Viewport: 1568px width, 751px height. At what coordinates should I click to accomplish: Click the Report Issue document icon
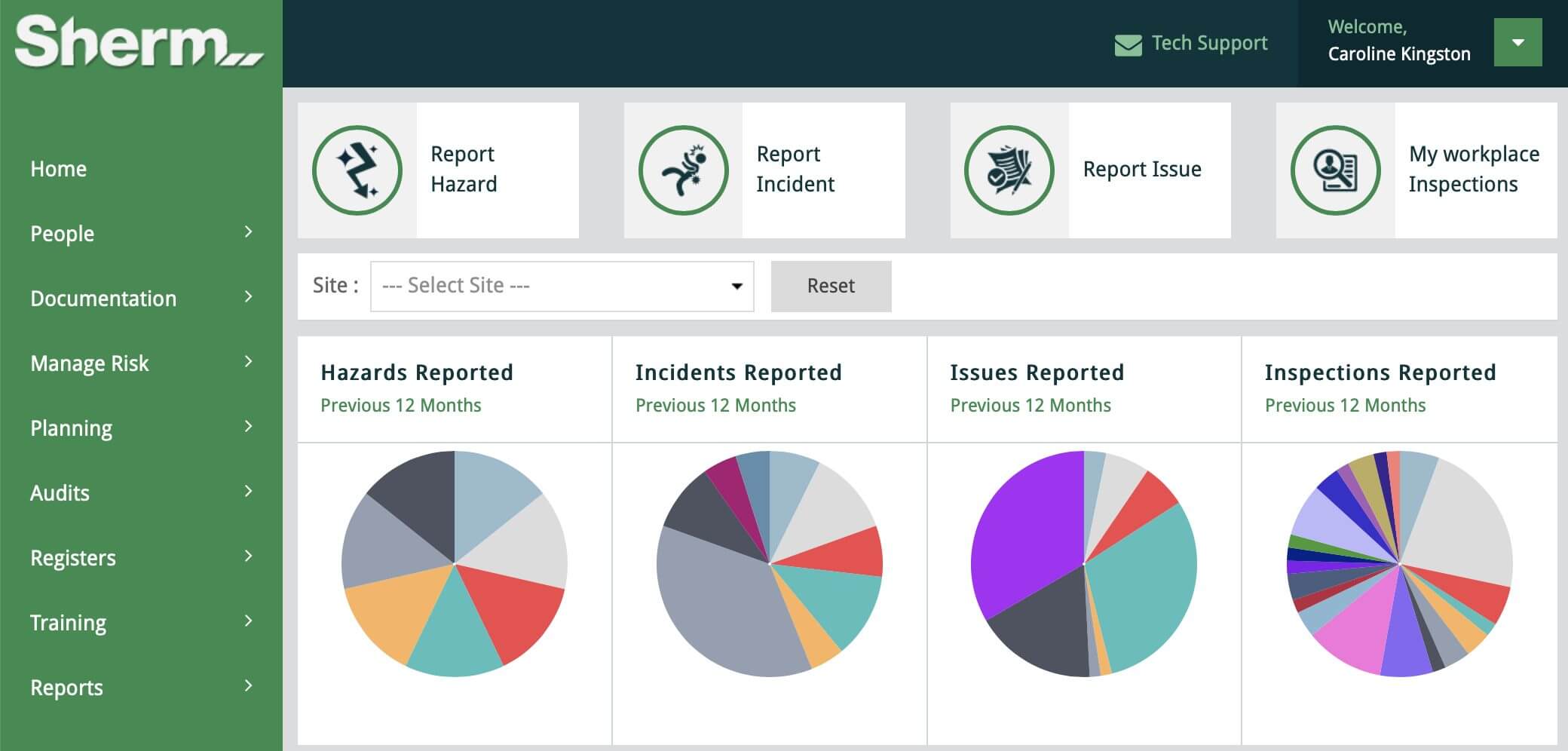[x=1009, y=170]
